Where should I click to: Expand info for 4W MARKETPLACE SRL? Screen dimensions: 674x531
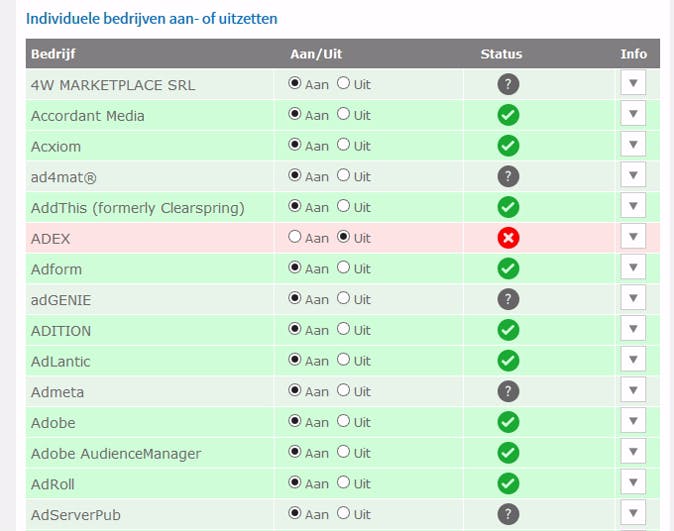633,83
